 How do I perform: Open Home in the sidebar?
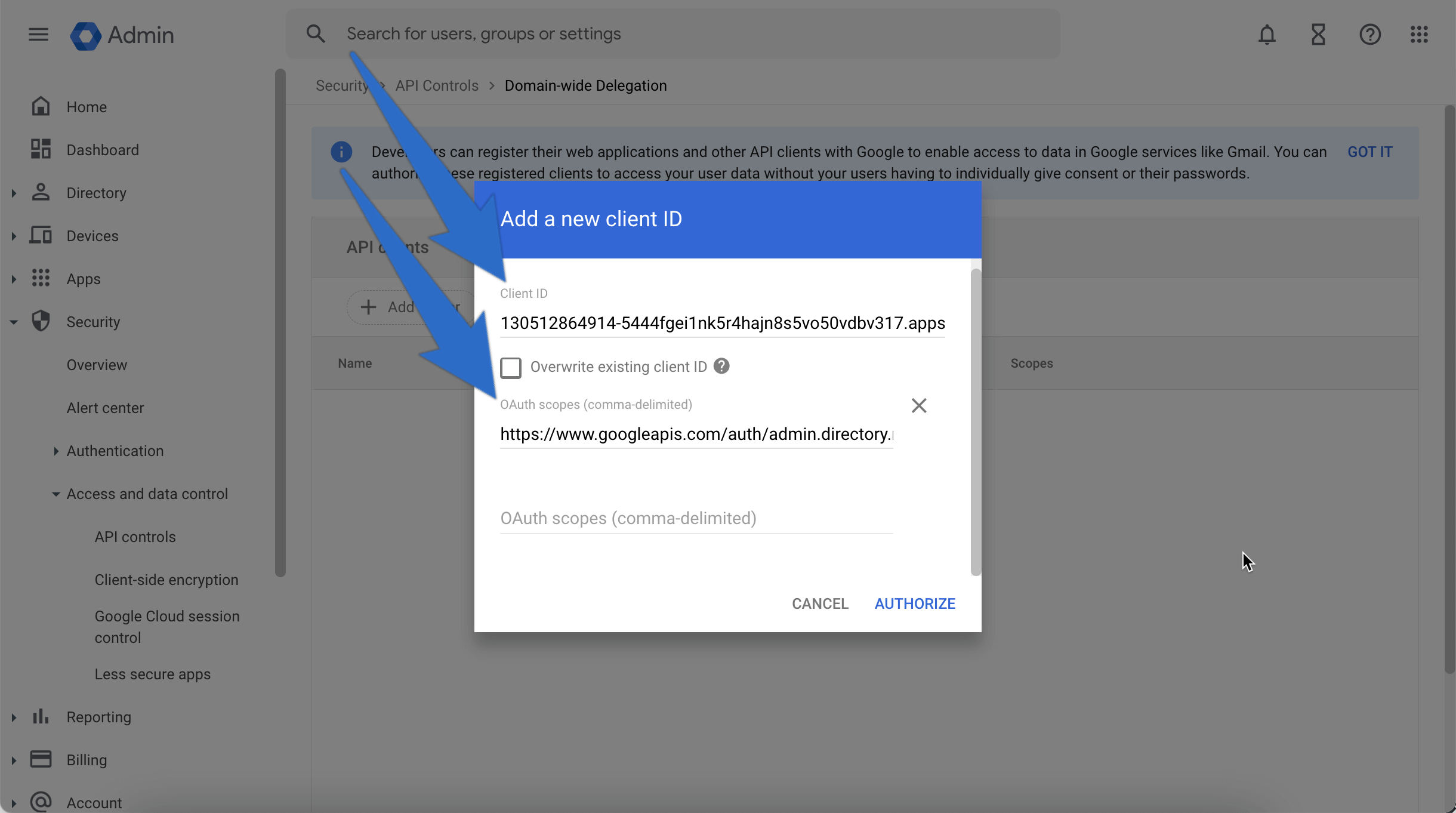[x=87, y=107]
